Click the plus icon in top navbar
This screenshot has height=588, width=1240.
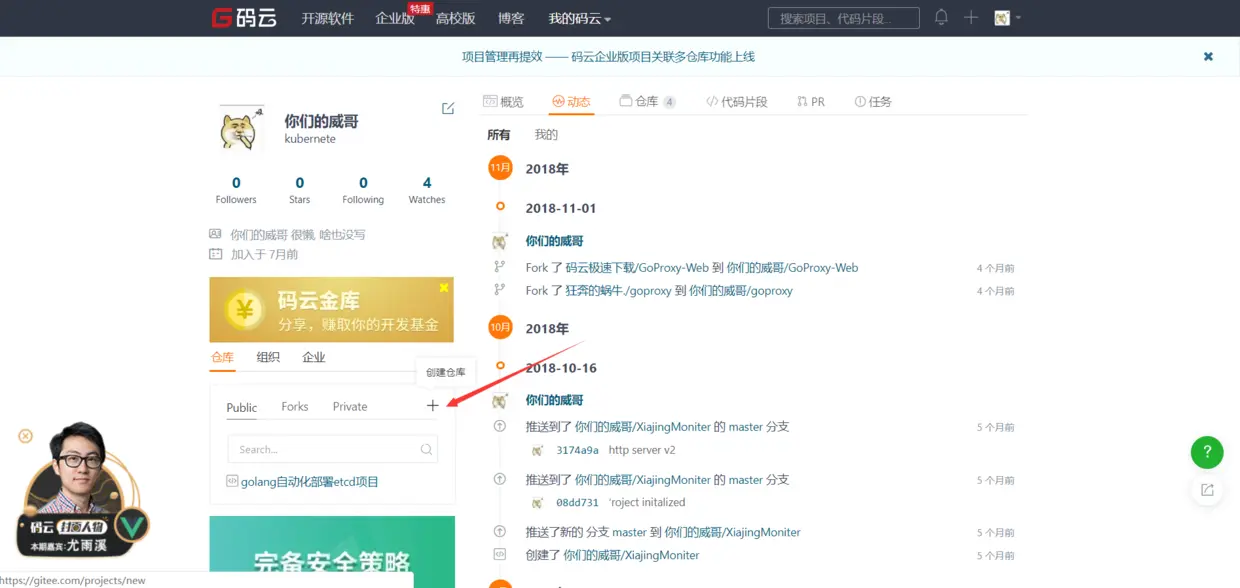[970, 18]
